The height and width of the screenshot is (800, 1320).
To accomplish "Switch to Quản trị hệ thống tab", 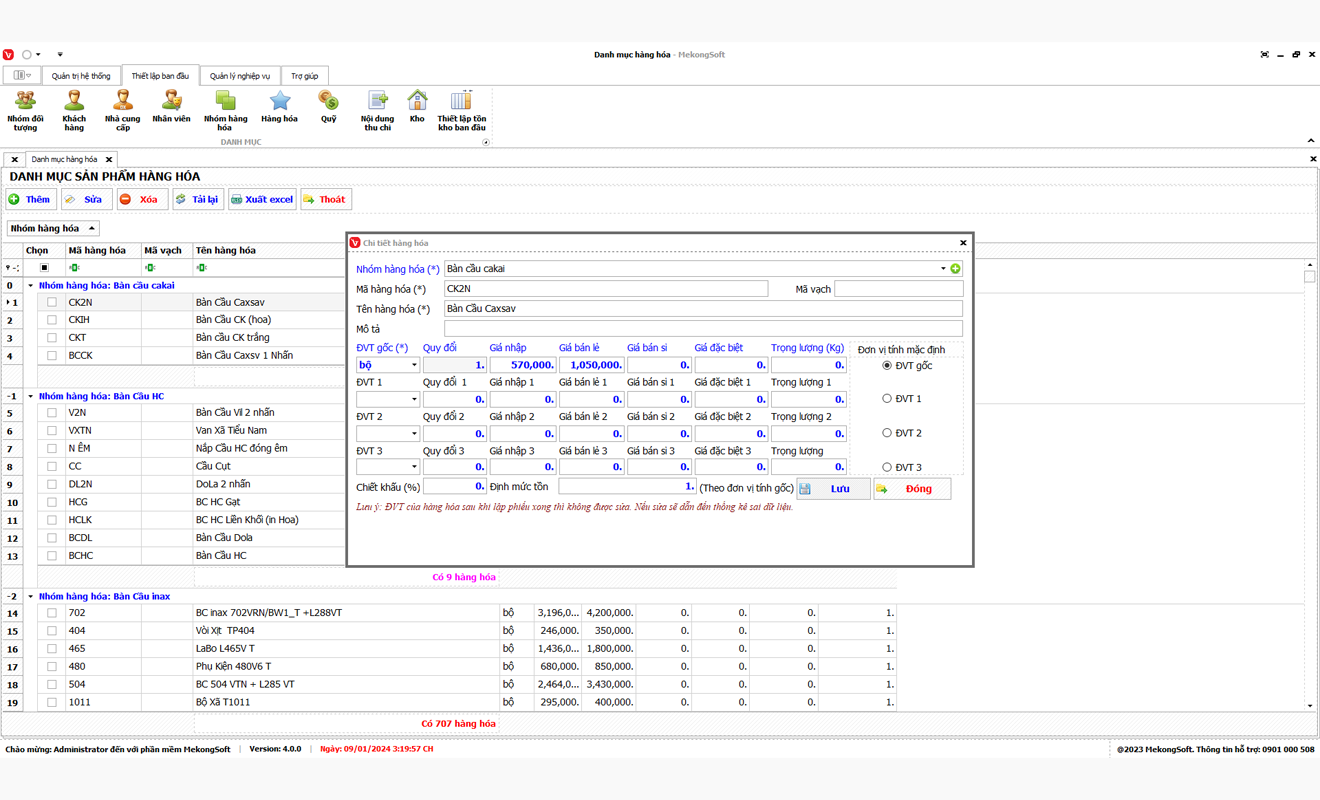I will pos(81,76).
